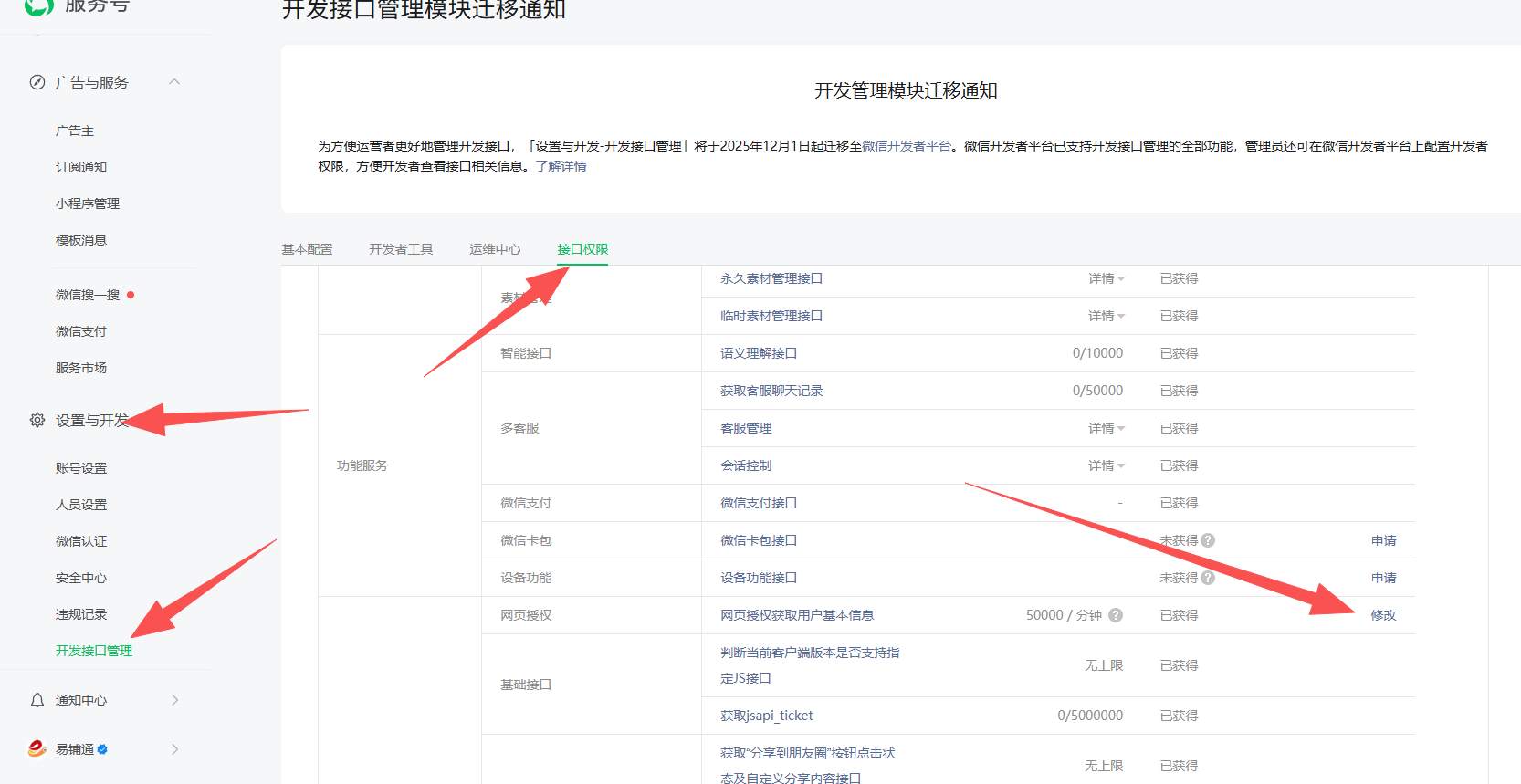Open 详情 dropdown for 会话控制
Image resolution: width=1521 pixels, height=784 pixels.
click(1106, 465)
